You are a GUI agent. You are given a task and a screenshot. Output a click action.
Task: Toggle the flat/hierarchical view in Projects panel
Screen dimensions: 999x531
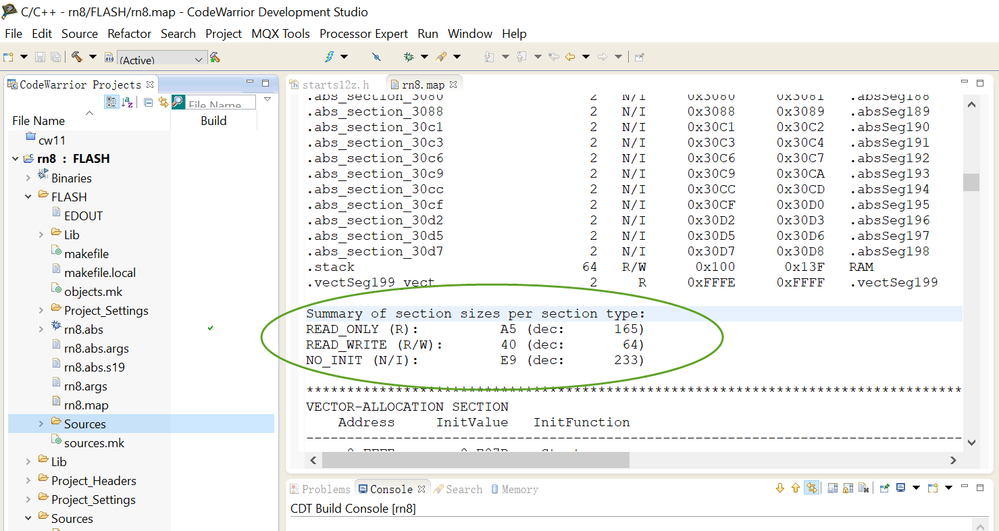pos(111,102)
